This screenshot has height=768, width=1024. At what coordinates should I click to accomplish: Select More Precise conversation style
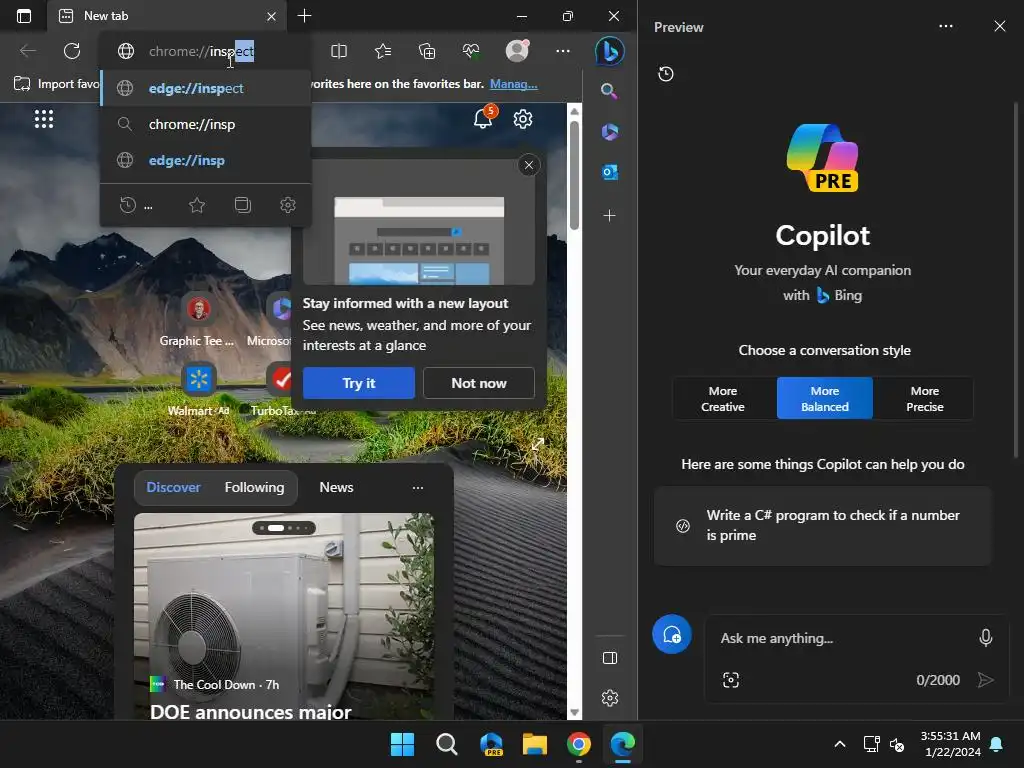(924, 398)
